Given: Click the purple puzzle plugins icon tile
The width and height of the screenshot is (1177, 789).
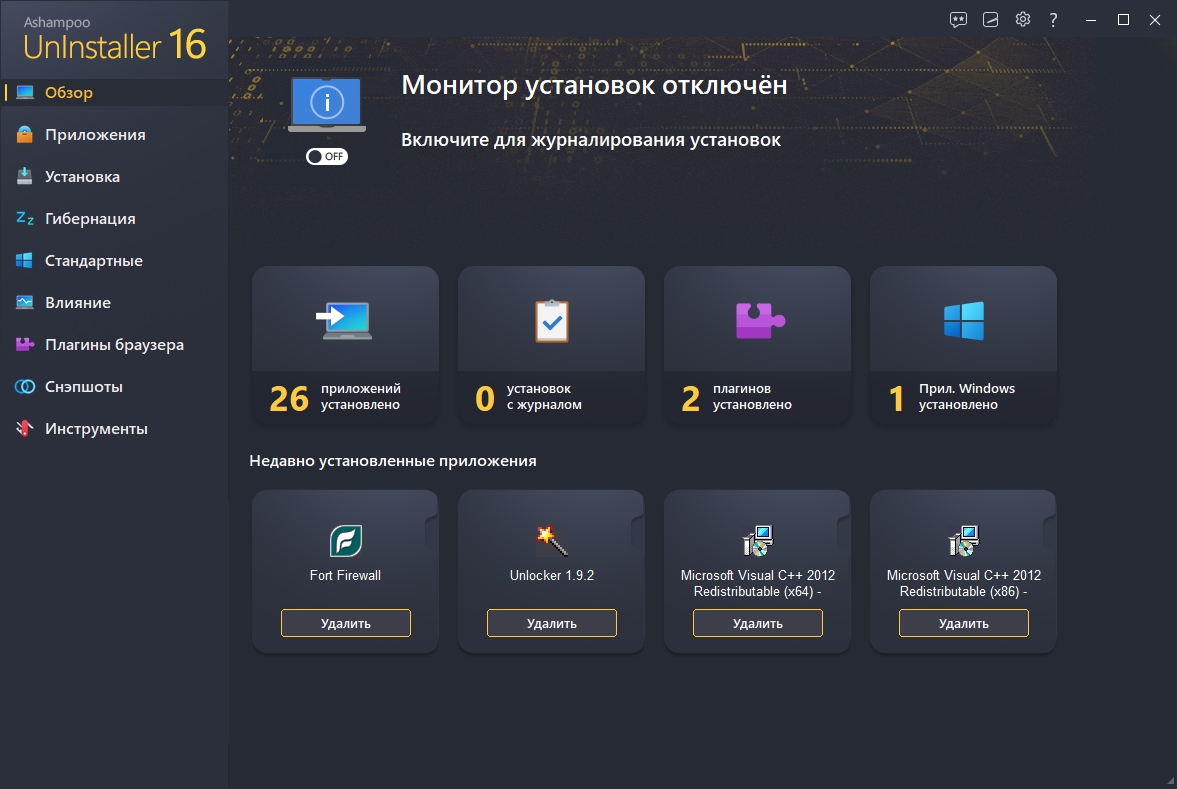Looking at the screenshot, I should tap(758, 320).
